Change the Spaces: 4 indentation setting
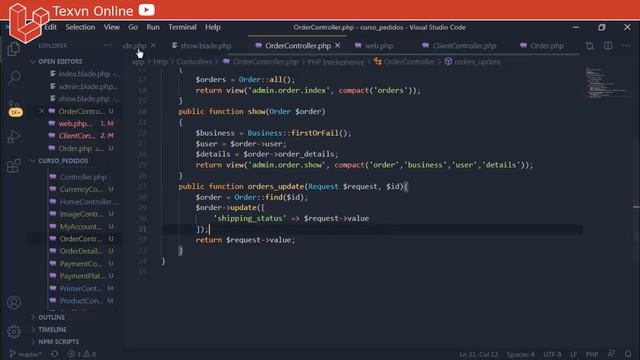640x360 pixels. click(520, 354)
